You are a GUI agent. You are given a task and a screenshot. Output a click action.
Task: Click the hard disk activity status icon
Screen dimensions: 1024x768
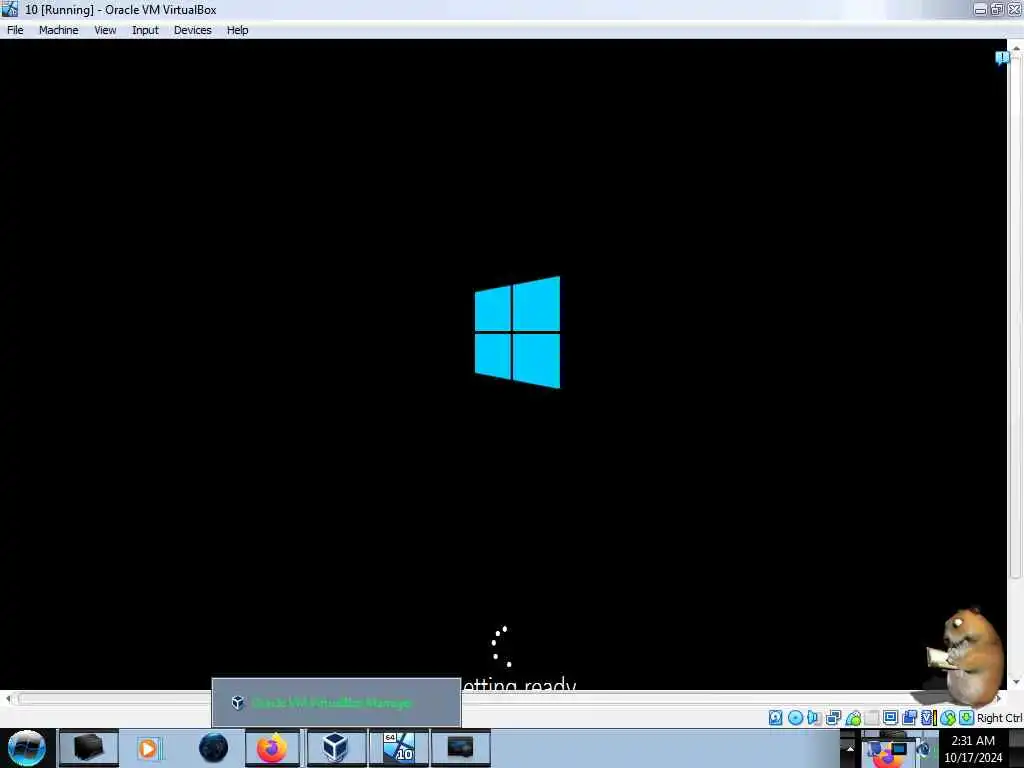[775, 718]
